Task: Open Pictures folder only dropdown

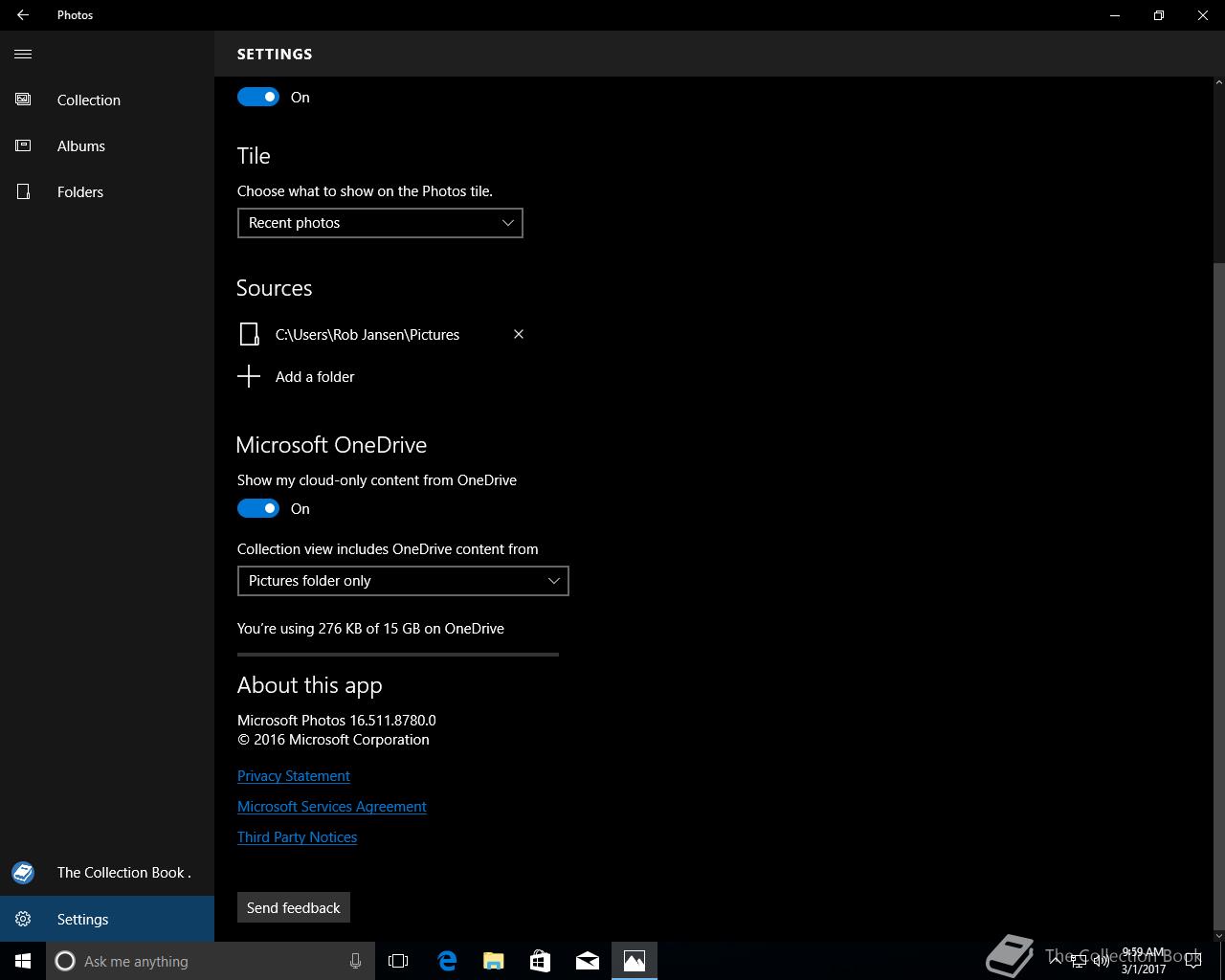Action: click(x=403, y=581)
